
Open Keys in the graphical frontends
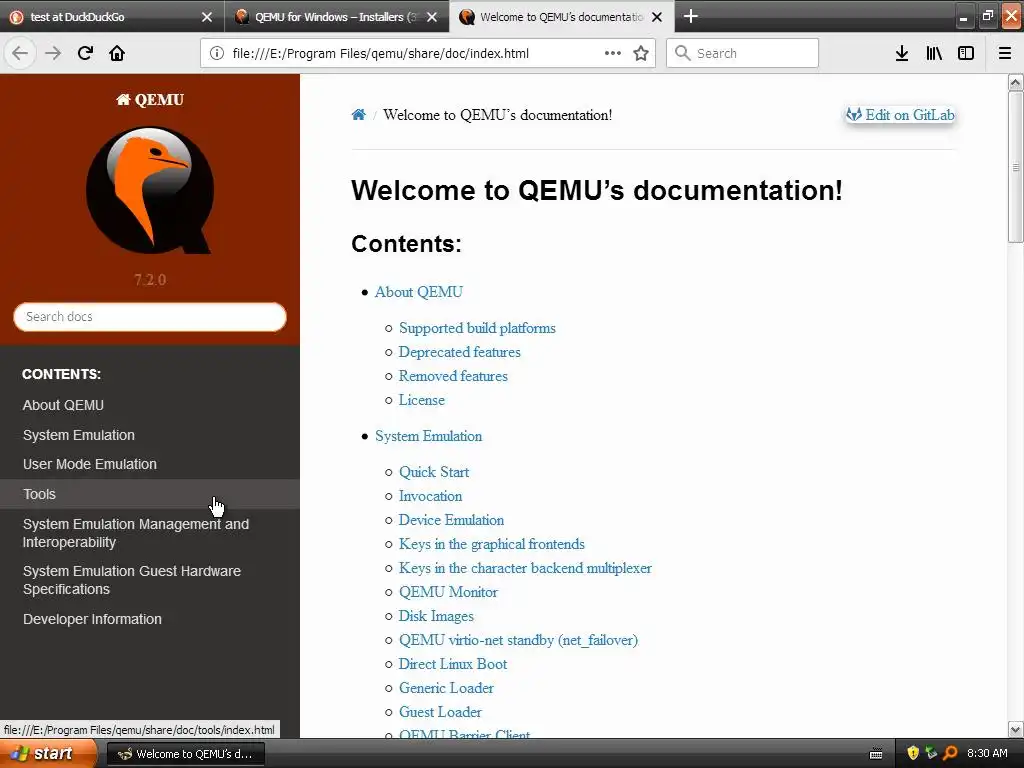[492, 544]
